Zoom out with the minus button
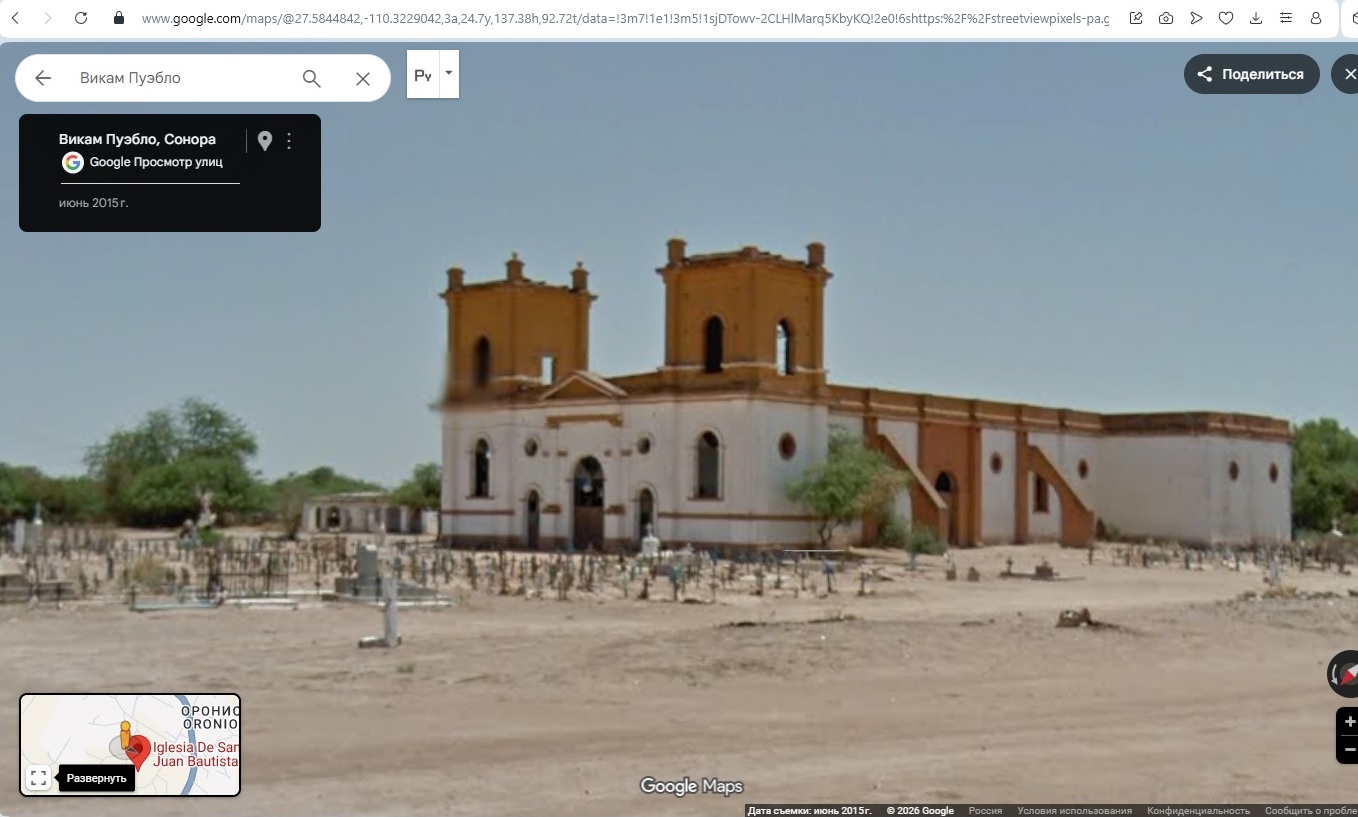 pyautogui.click(x=1349, y=748)
